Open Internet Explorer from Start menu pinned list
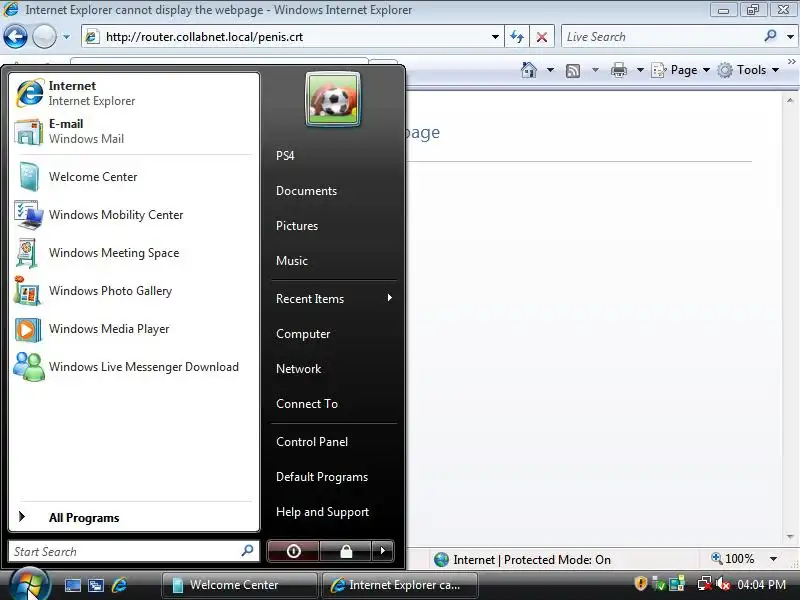This screenshot has height=600, width=800. [x=134, y=93]
